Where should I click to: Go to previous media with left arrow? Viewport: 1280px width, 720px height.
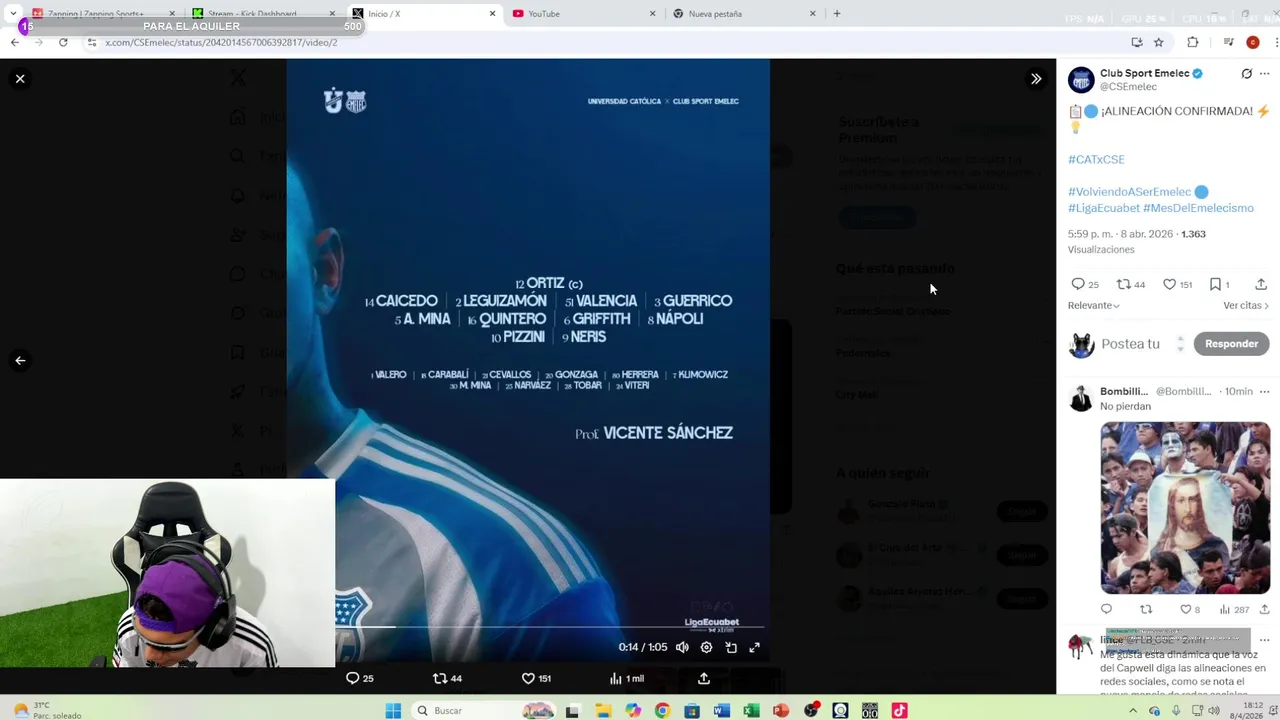click(20, 361)
